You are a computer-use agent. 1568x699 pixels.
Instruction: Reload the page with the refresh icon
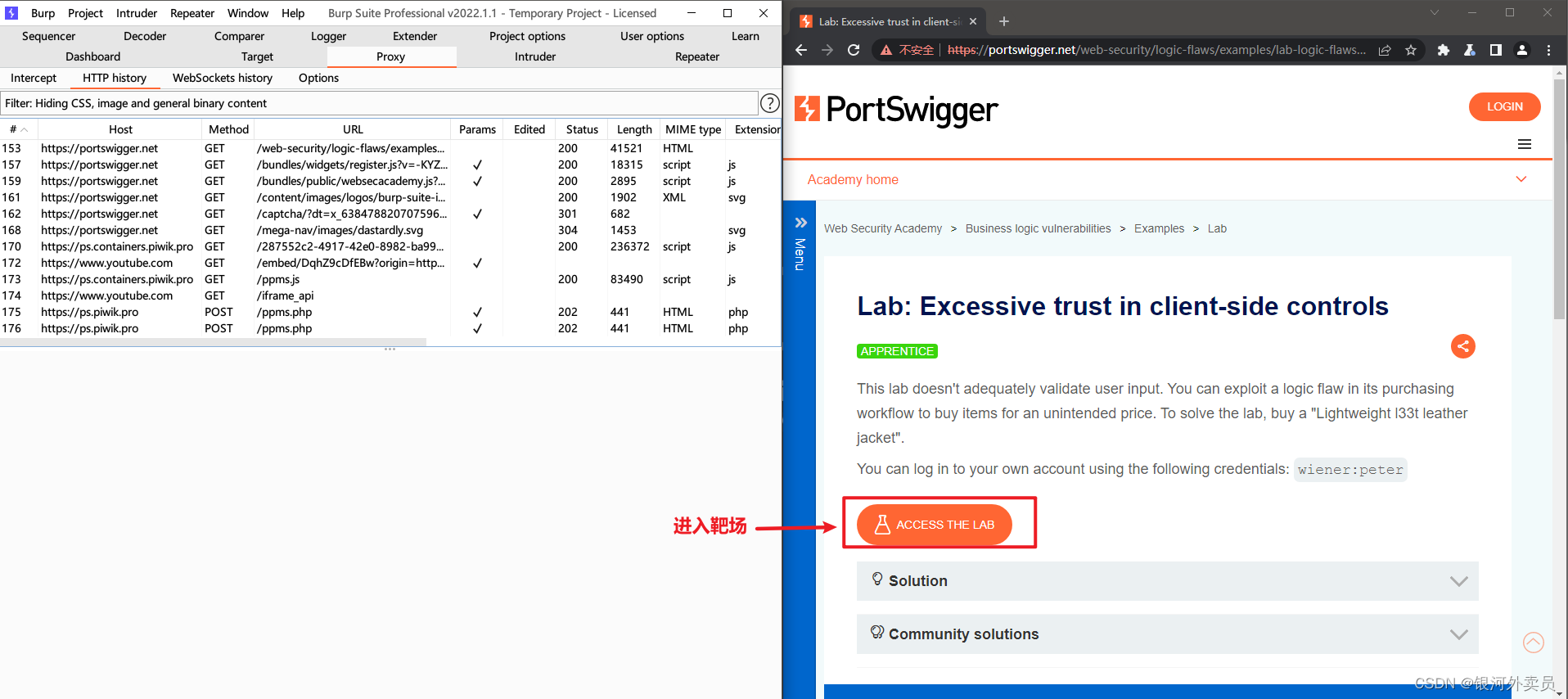854,50
